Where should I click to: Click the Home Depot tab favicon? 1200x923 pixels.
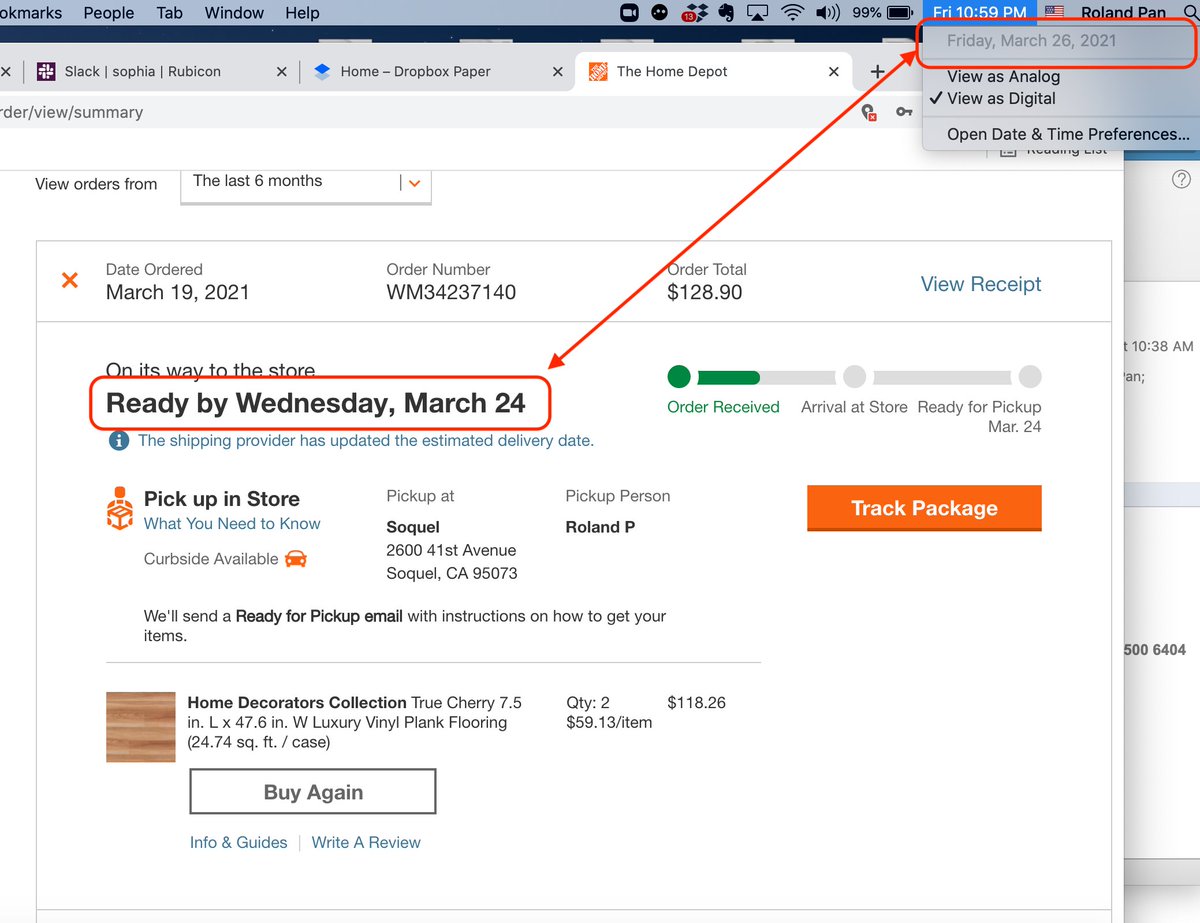pyautogui.click(x=598, y=71)
